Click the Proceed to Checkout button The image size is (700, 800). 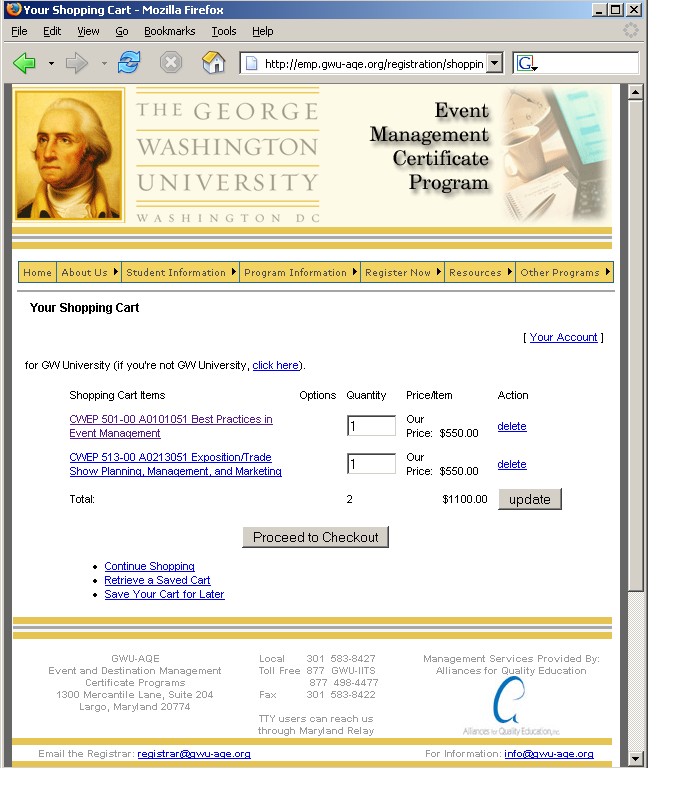(315, 537)
